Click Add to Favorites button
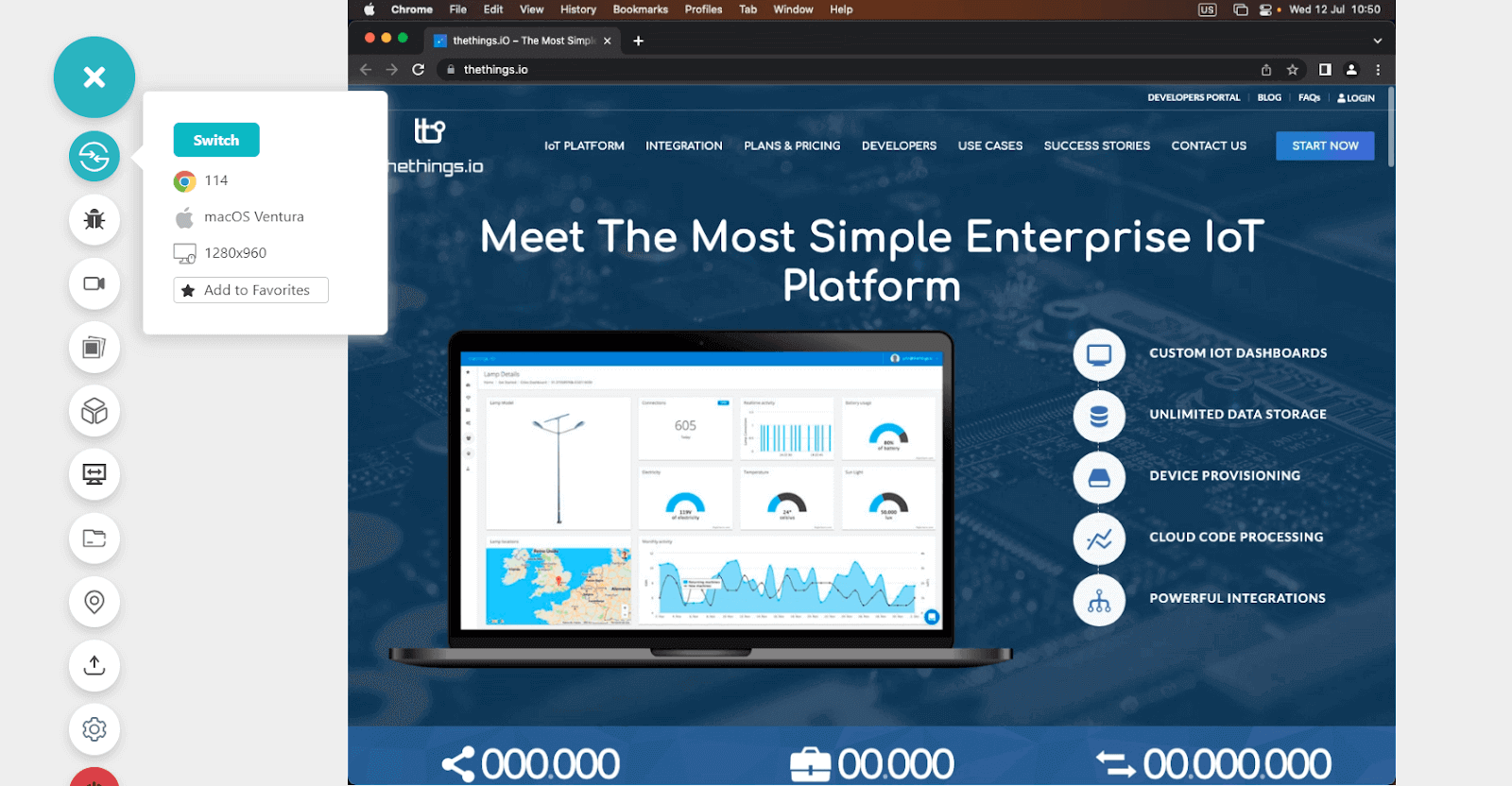1512x786 pixels. [250, 290]
